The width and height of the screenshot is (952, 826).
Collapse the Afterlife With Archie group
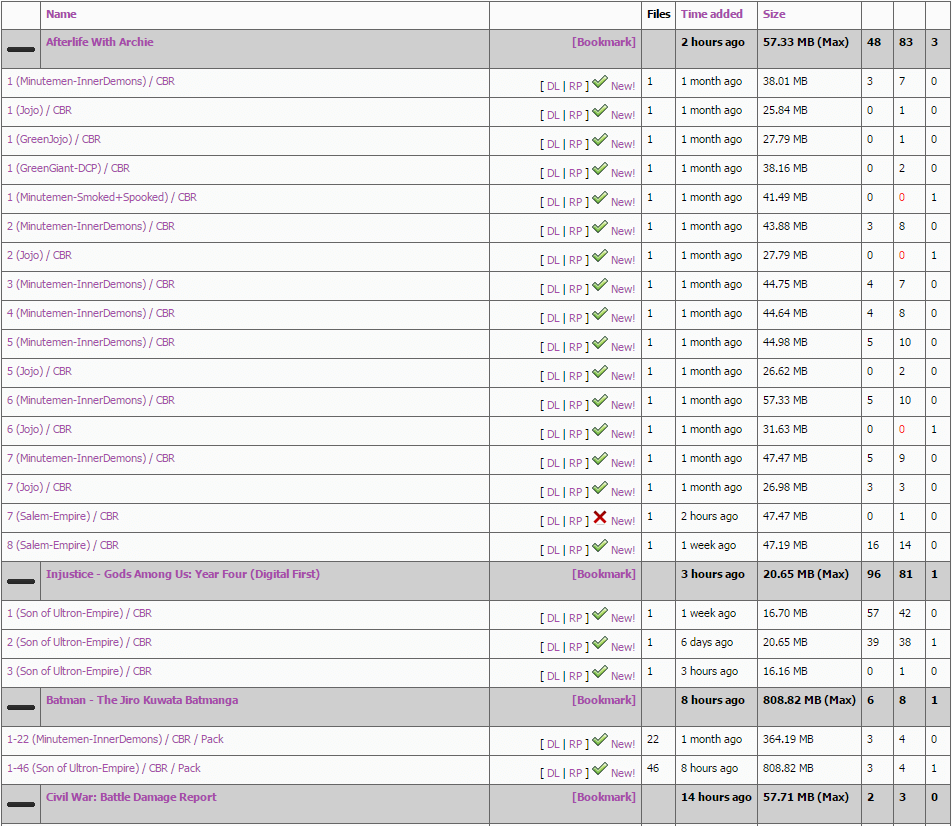click(x=21, y=49)
